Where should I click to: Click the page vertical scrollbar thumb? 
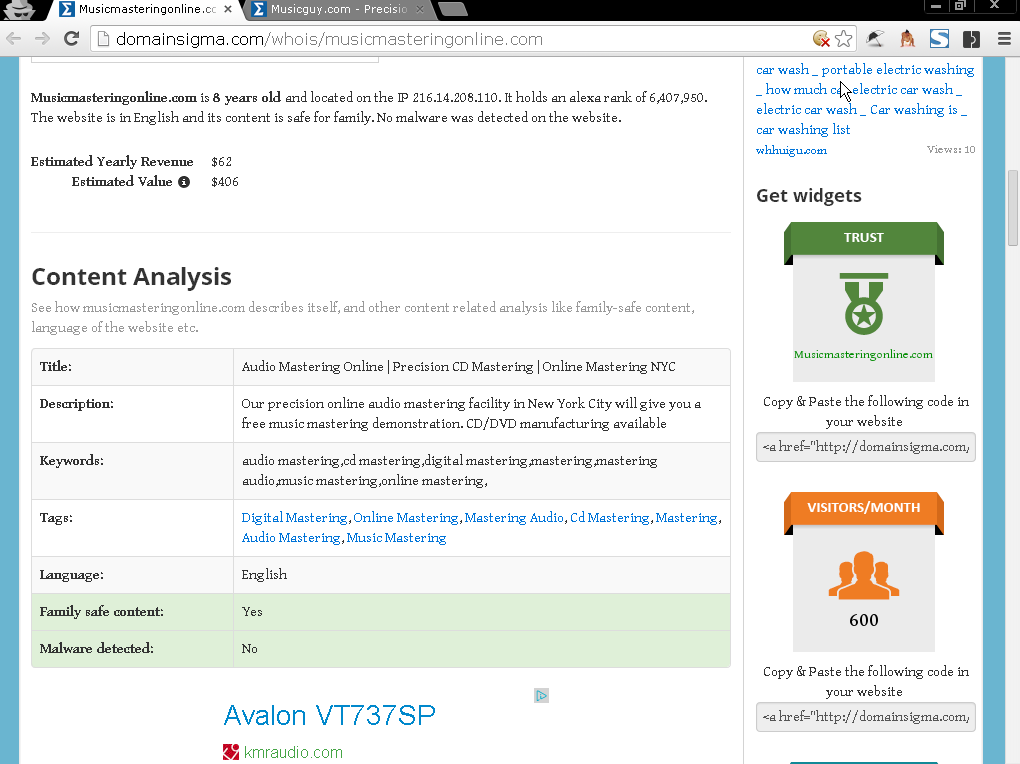(x=1012, y=208)
